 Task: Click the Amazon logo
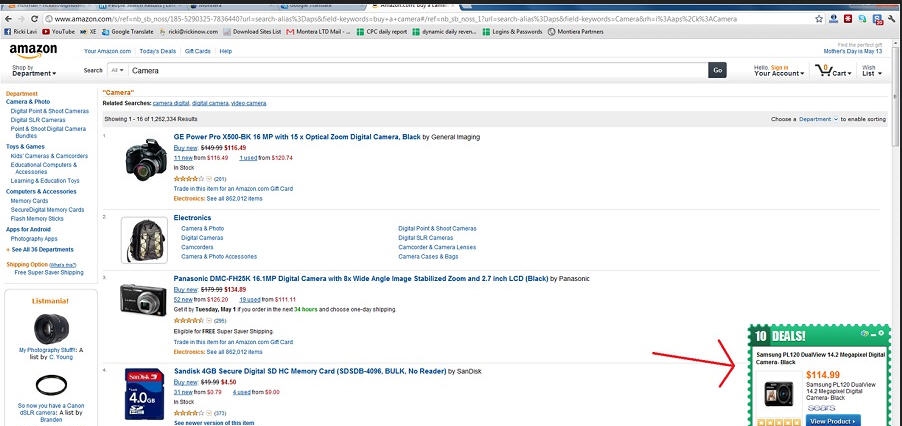pyautogui.click(x=33, y=51)
